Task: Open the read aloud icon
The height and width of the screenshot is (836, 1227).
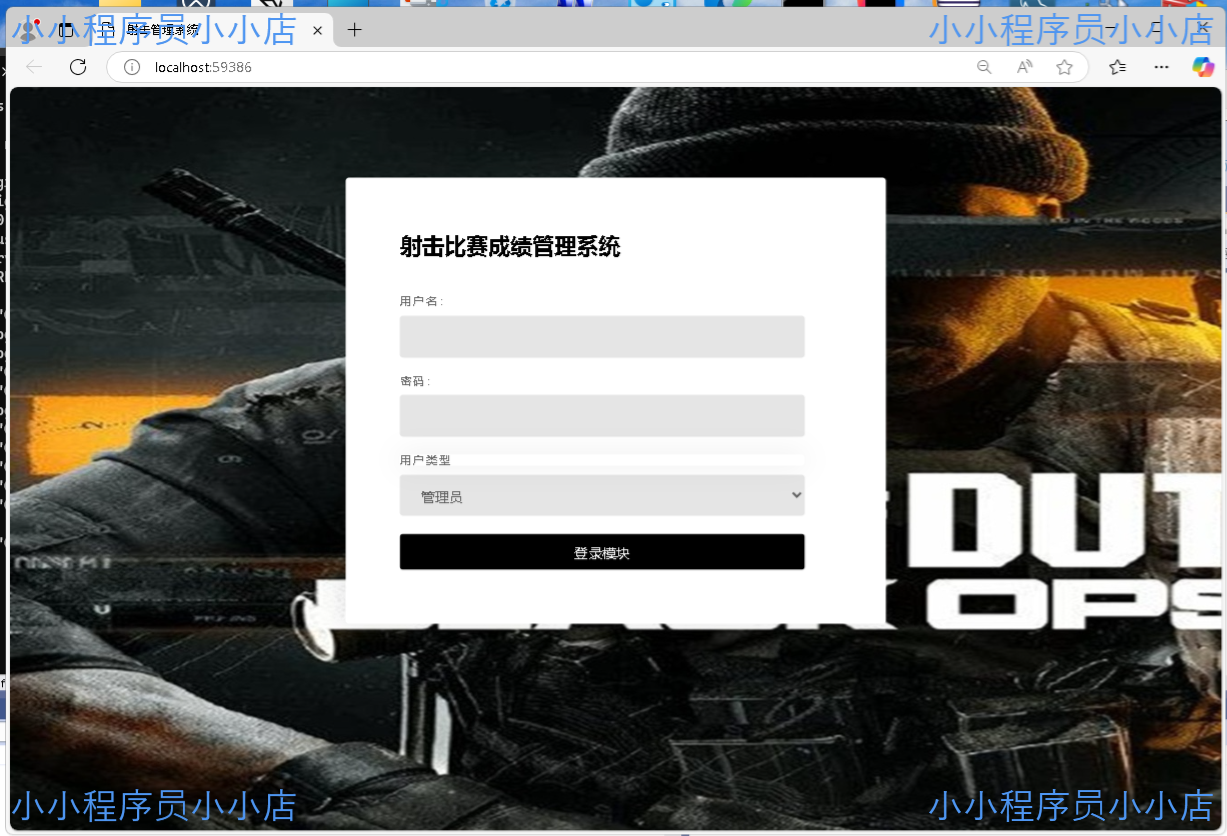Action: coord(1024,67)
